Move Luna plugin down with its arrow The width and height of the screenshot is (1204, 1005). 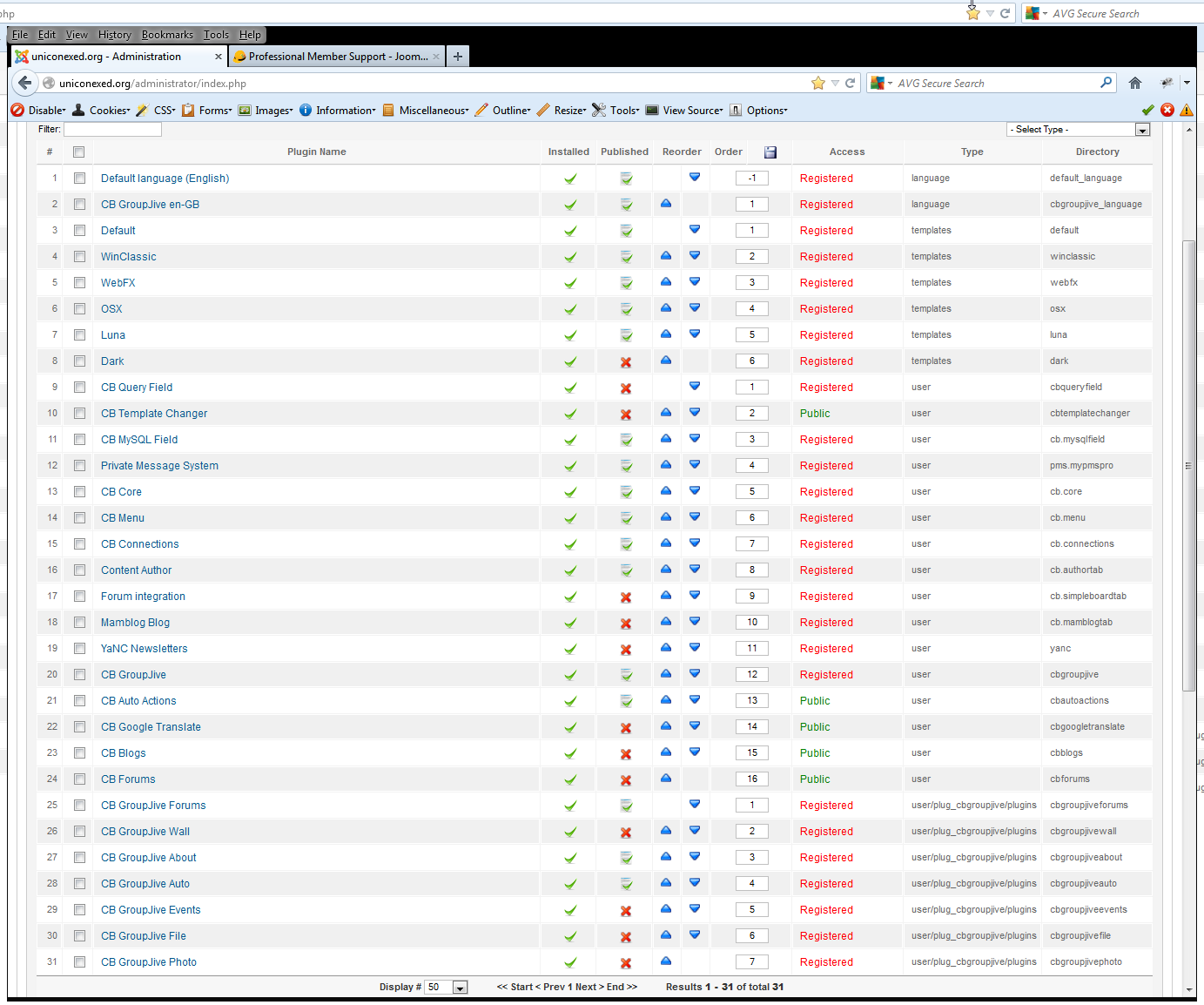695,334
